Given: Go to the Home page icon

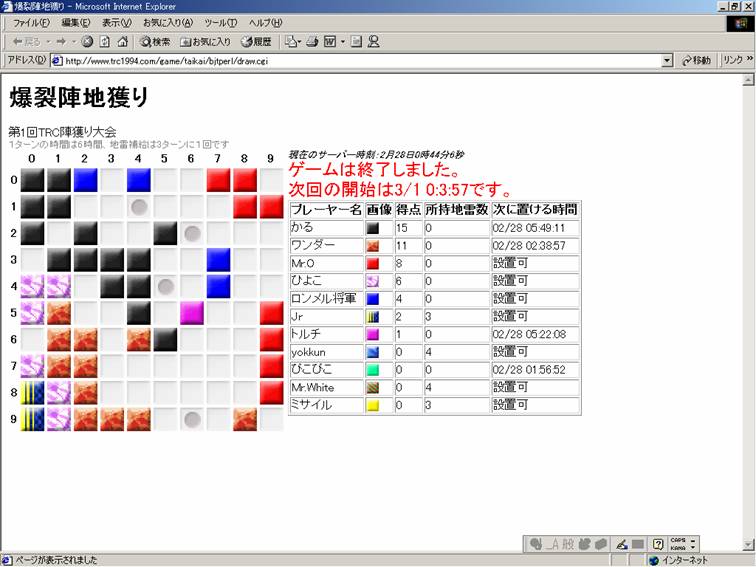Looking at the screenshot, I should pyautogui.click(x=122, y=42).
